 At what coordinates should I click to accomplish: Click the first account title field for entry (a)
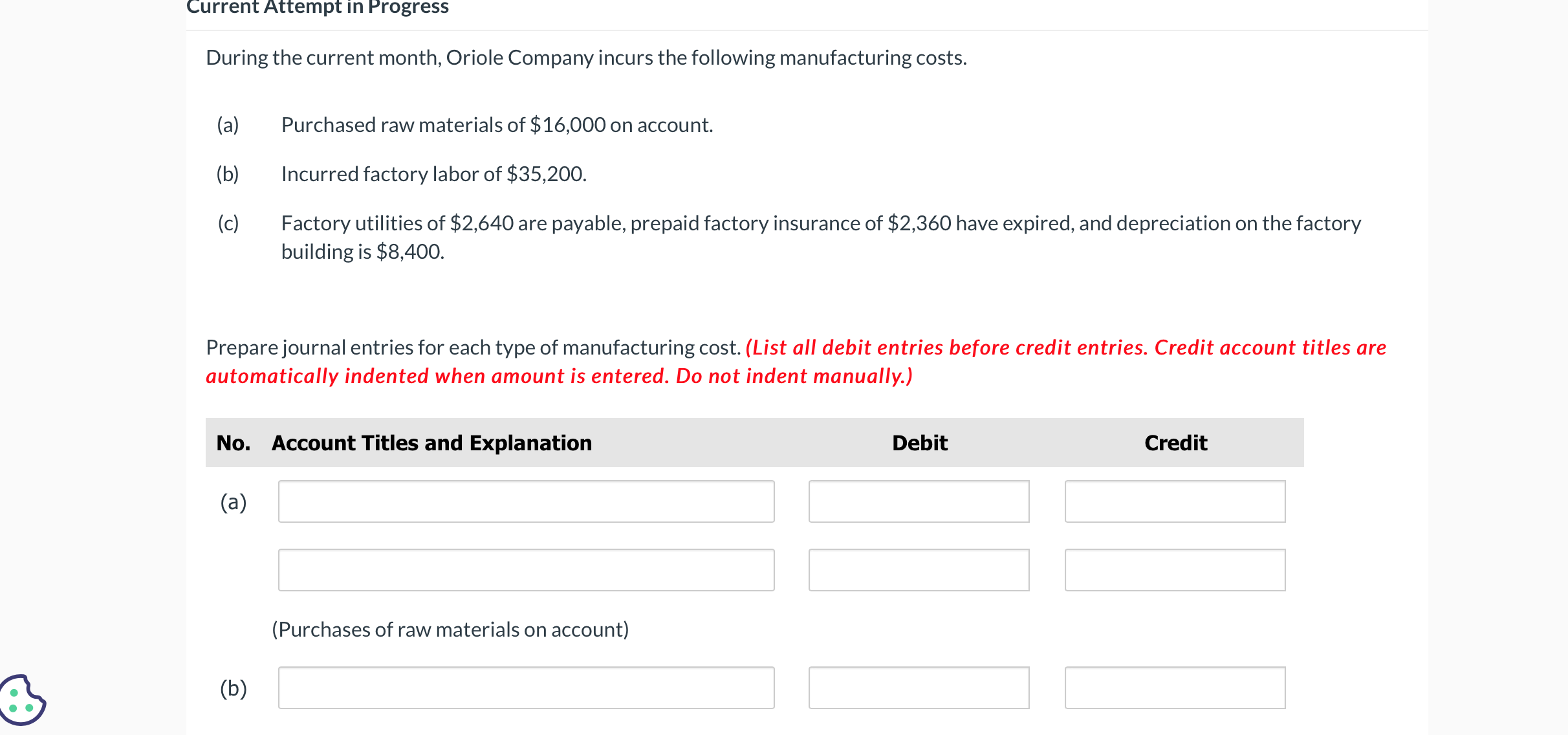pyautogui.click(x=526, y=501)
